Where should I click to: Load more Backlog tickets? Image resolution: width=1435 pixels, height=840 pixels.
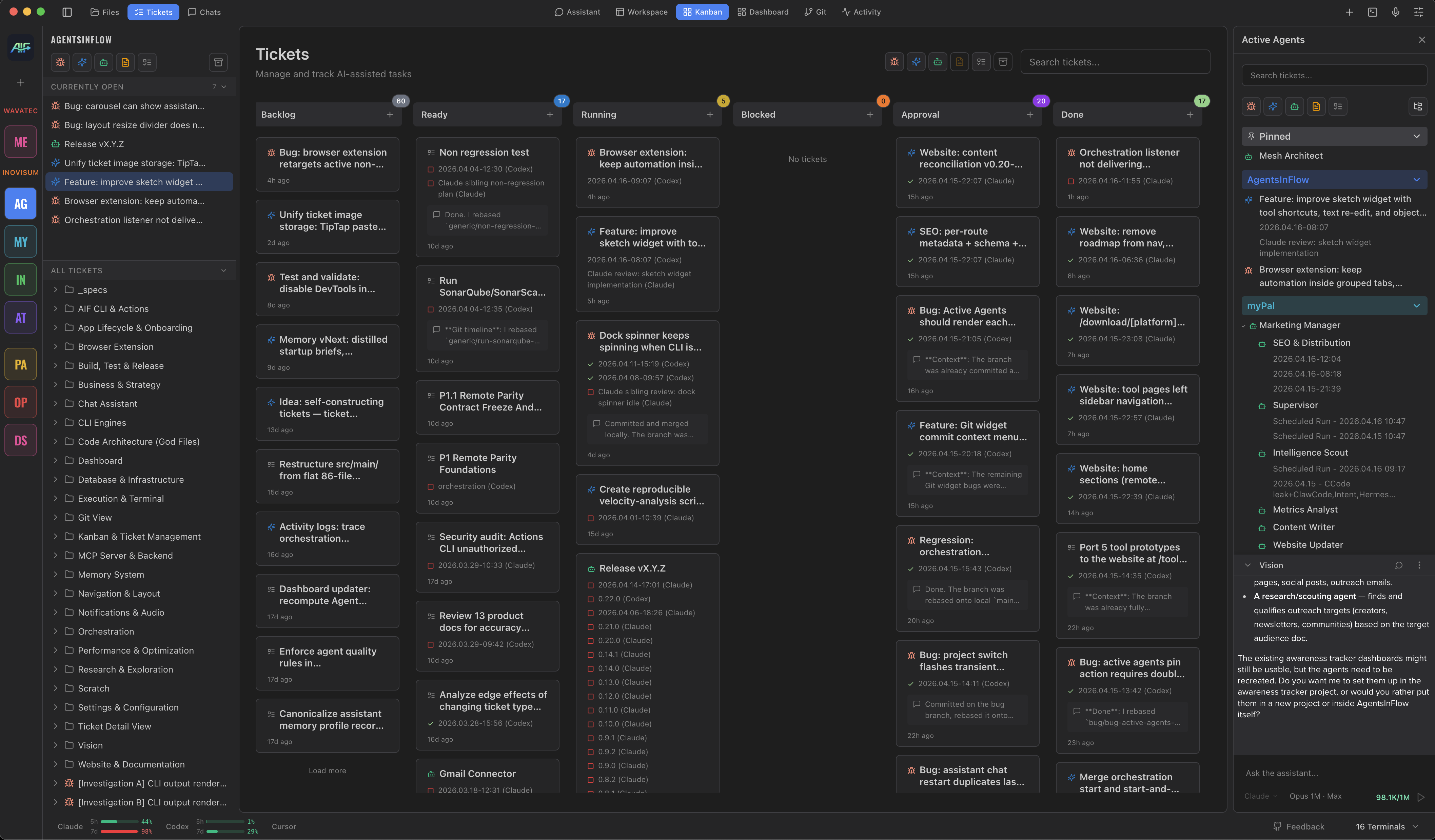click(328, 771)
